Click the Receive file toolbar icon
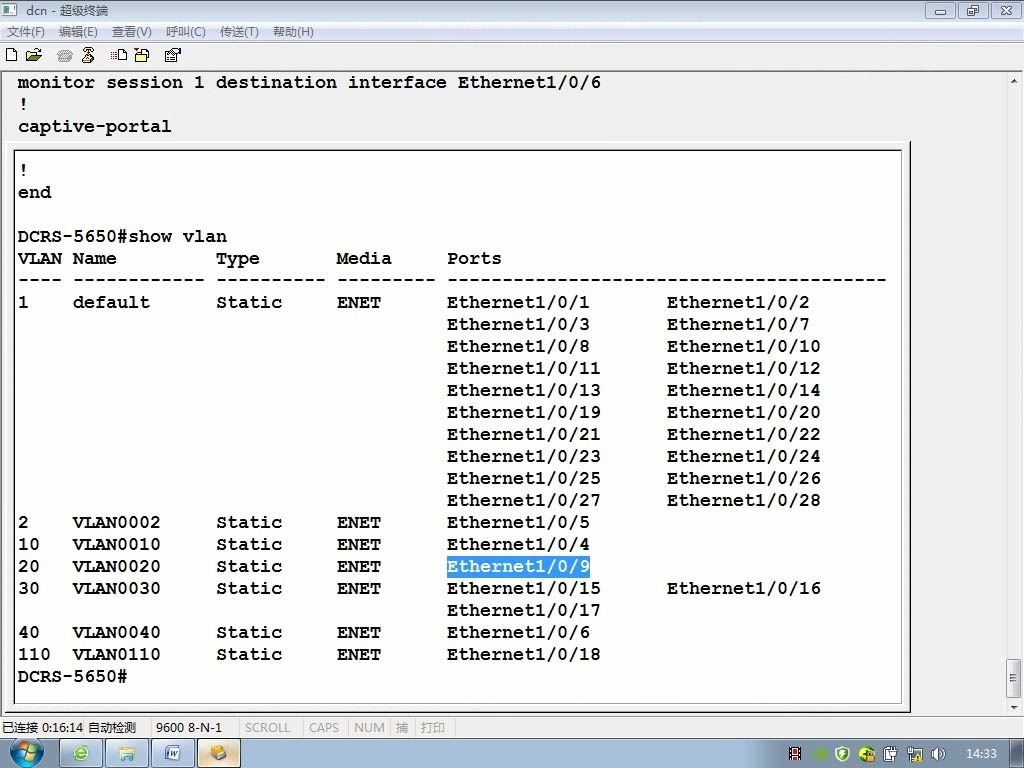 coord(142,56)
